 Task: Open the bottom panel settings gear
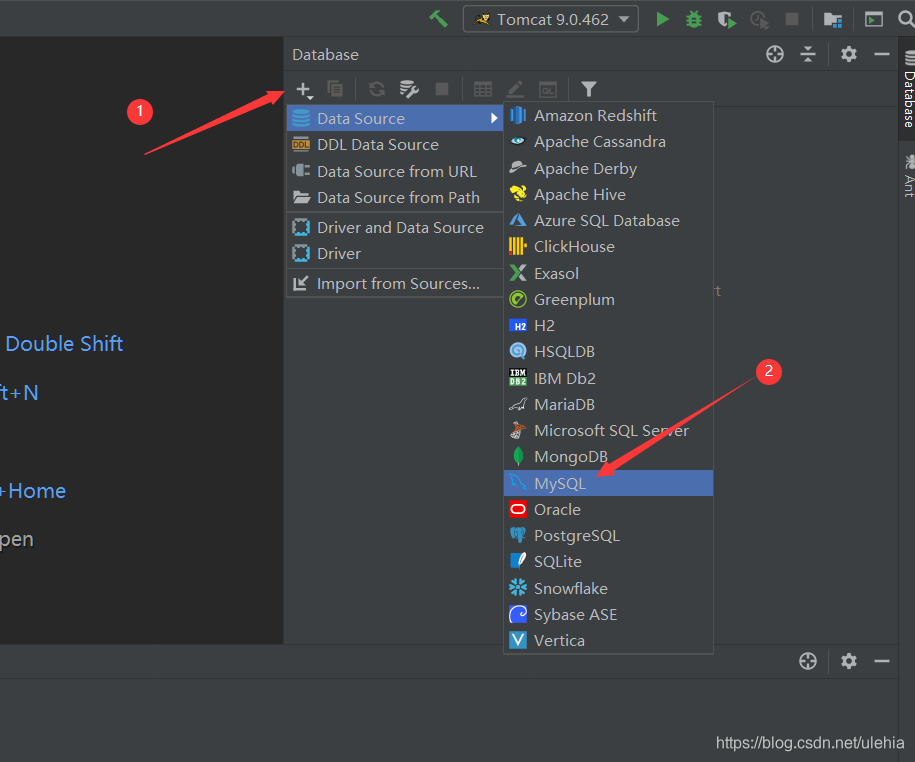click(x=848, y=661)
